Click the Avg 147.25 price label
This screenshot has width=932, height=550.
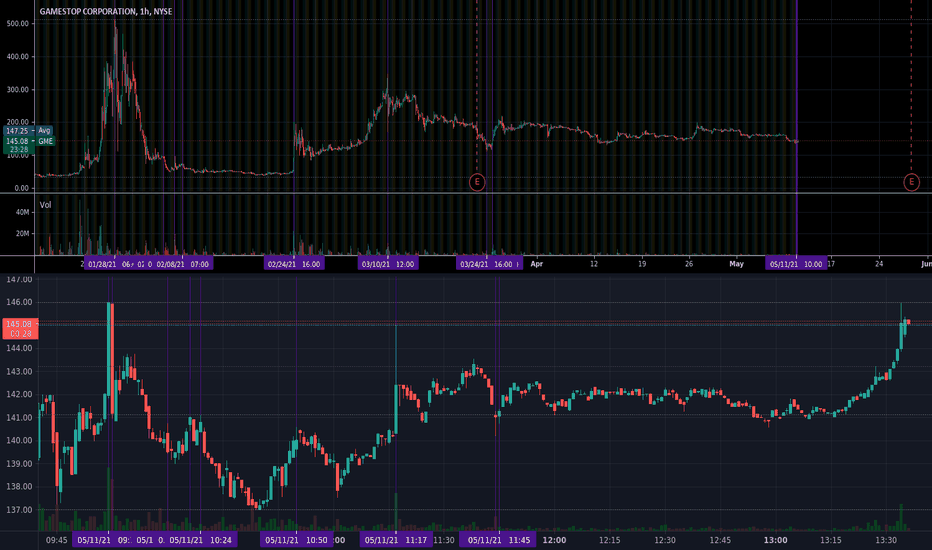pyautogui.click(x=29, y=131)
